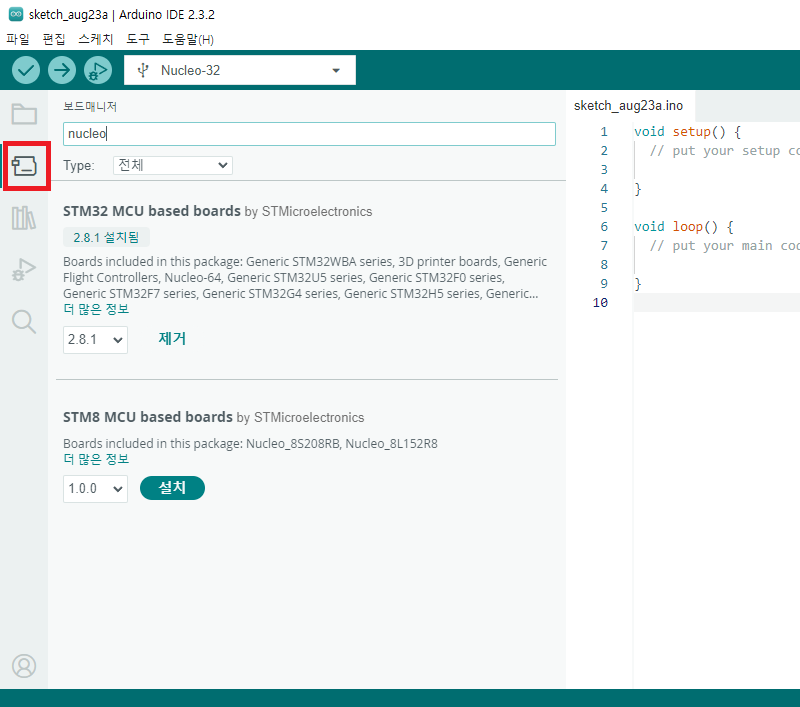
Task: Click editor line 1 void setup()
Action: (x=687, y=132)
